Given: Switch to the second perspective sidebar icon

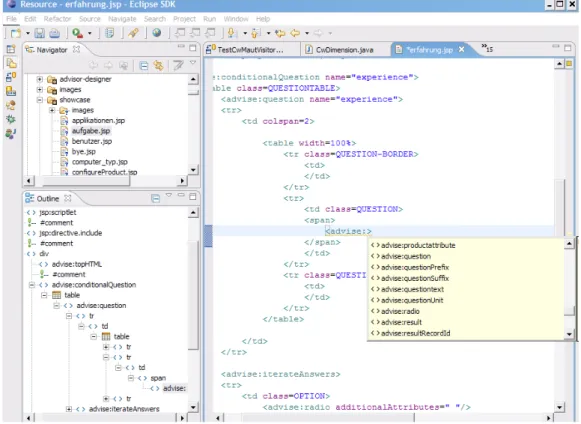Looking at the screenshot, I should tap(11, 63).
